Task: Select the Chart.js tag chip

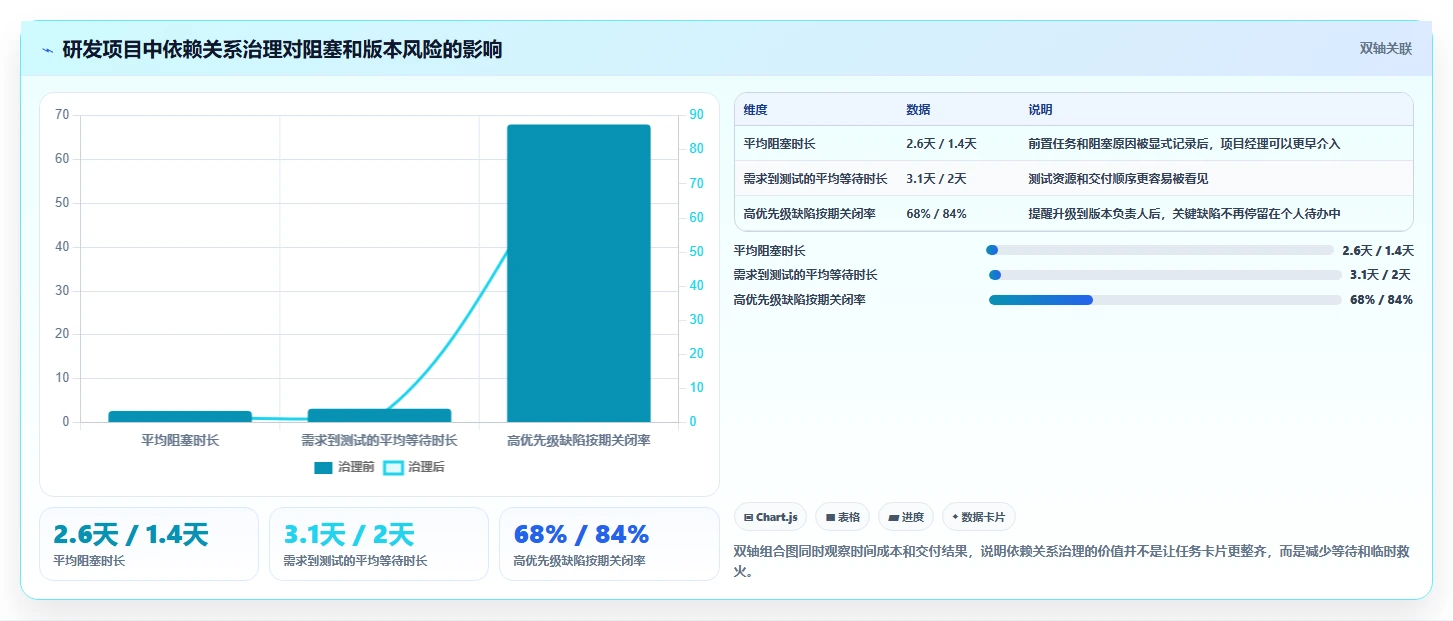Action: coord(771,517)
